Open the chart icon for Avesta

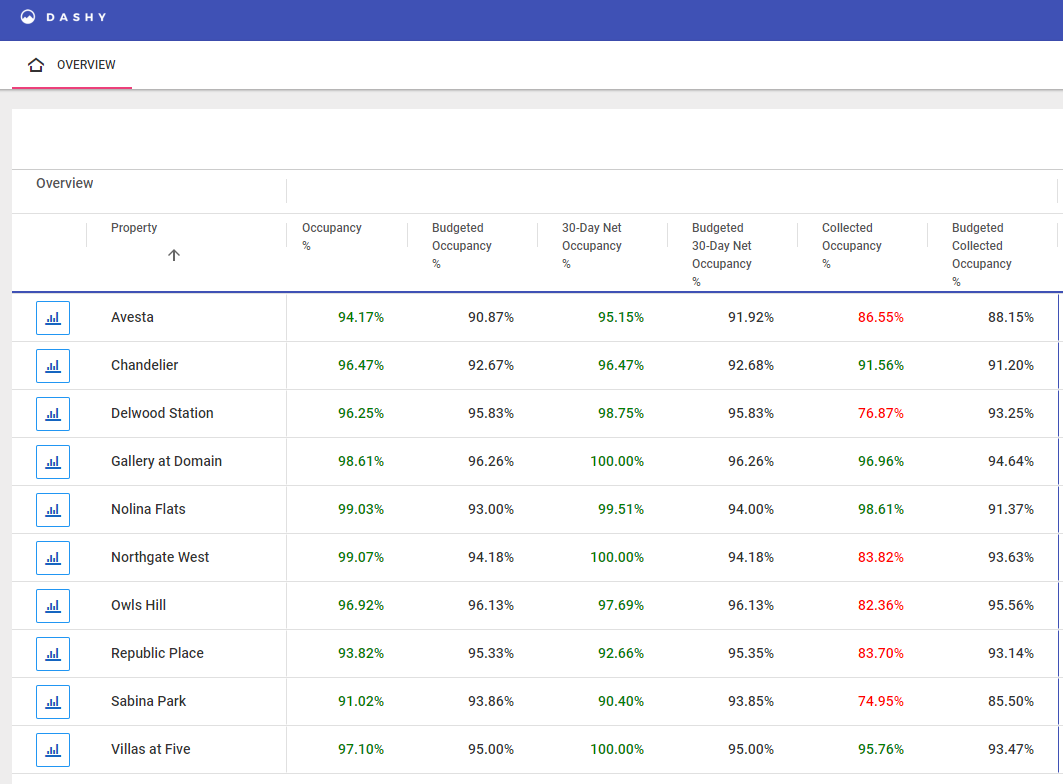[x=53, y=317]
